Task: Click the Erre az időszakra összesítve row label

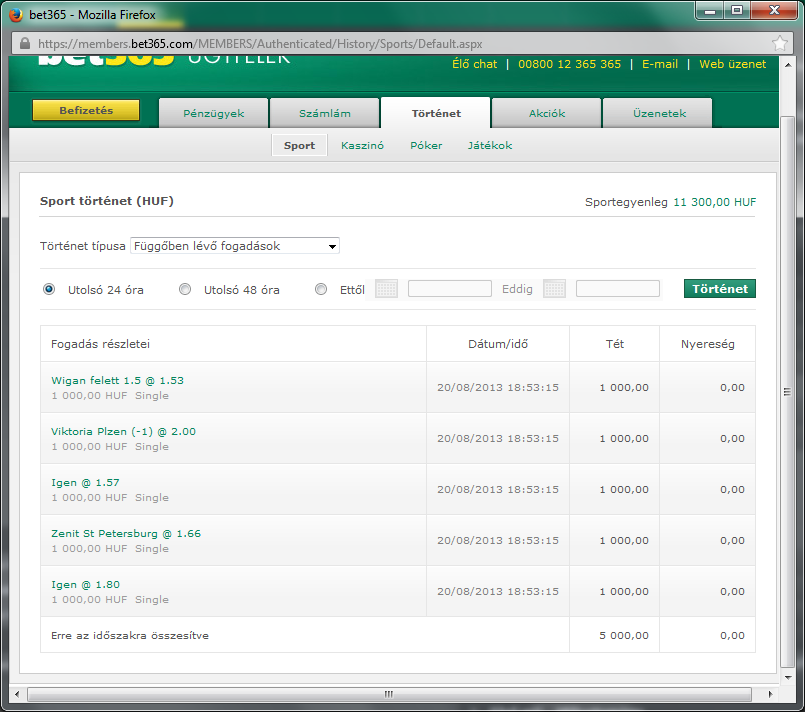Action: pyautogui.click(x=130, y=636)
